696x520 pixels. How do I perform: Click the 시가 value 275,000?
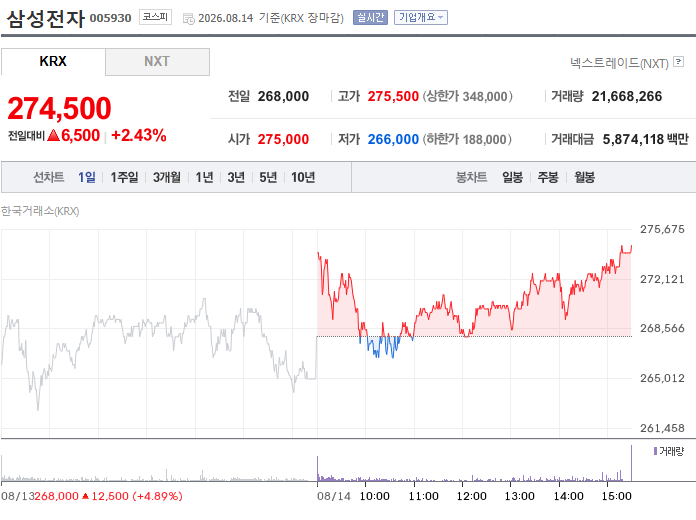point(283,139)
